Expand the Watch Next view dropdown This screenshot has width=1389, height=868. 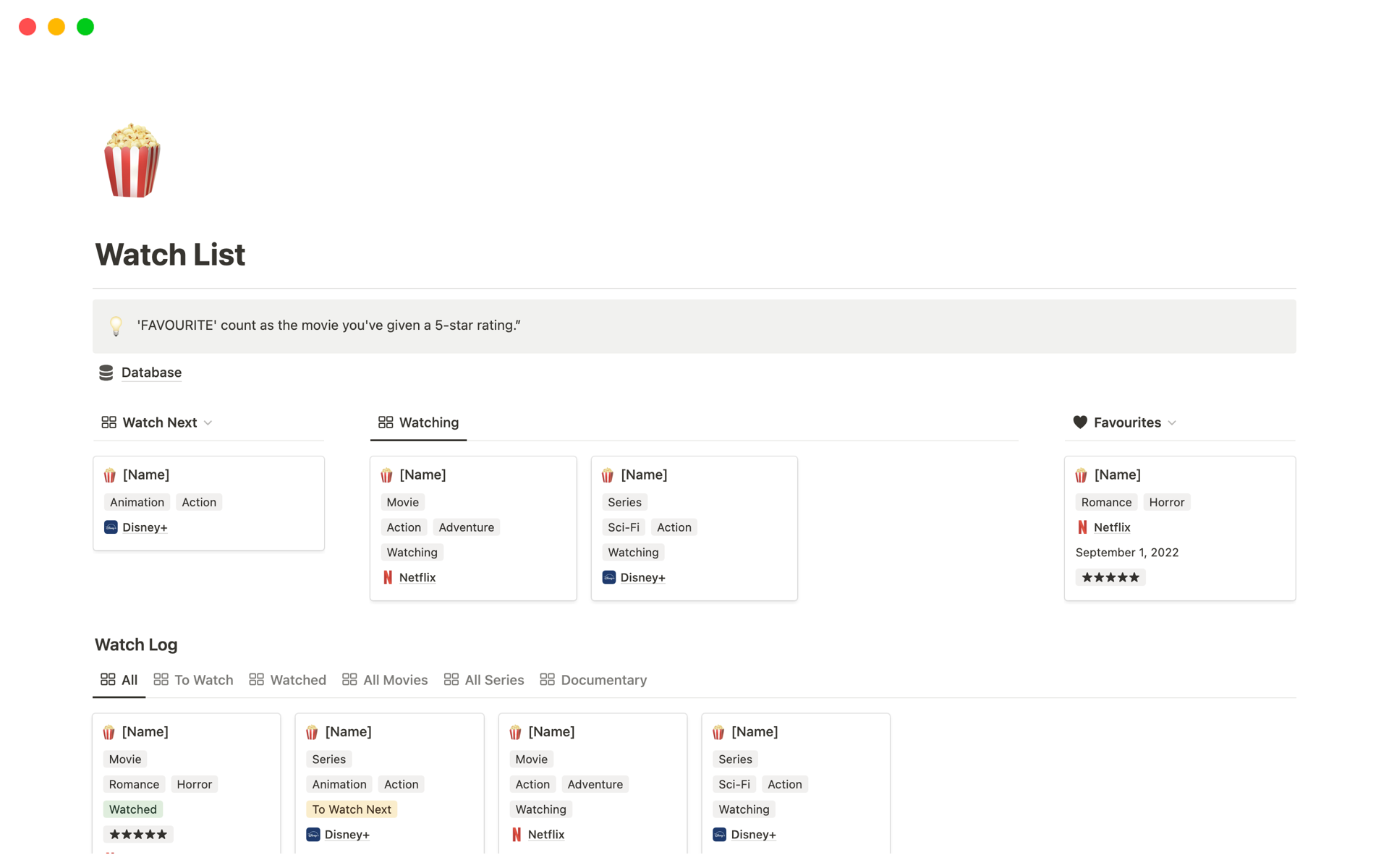click(208, 423)
